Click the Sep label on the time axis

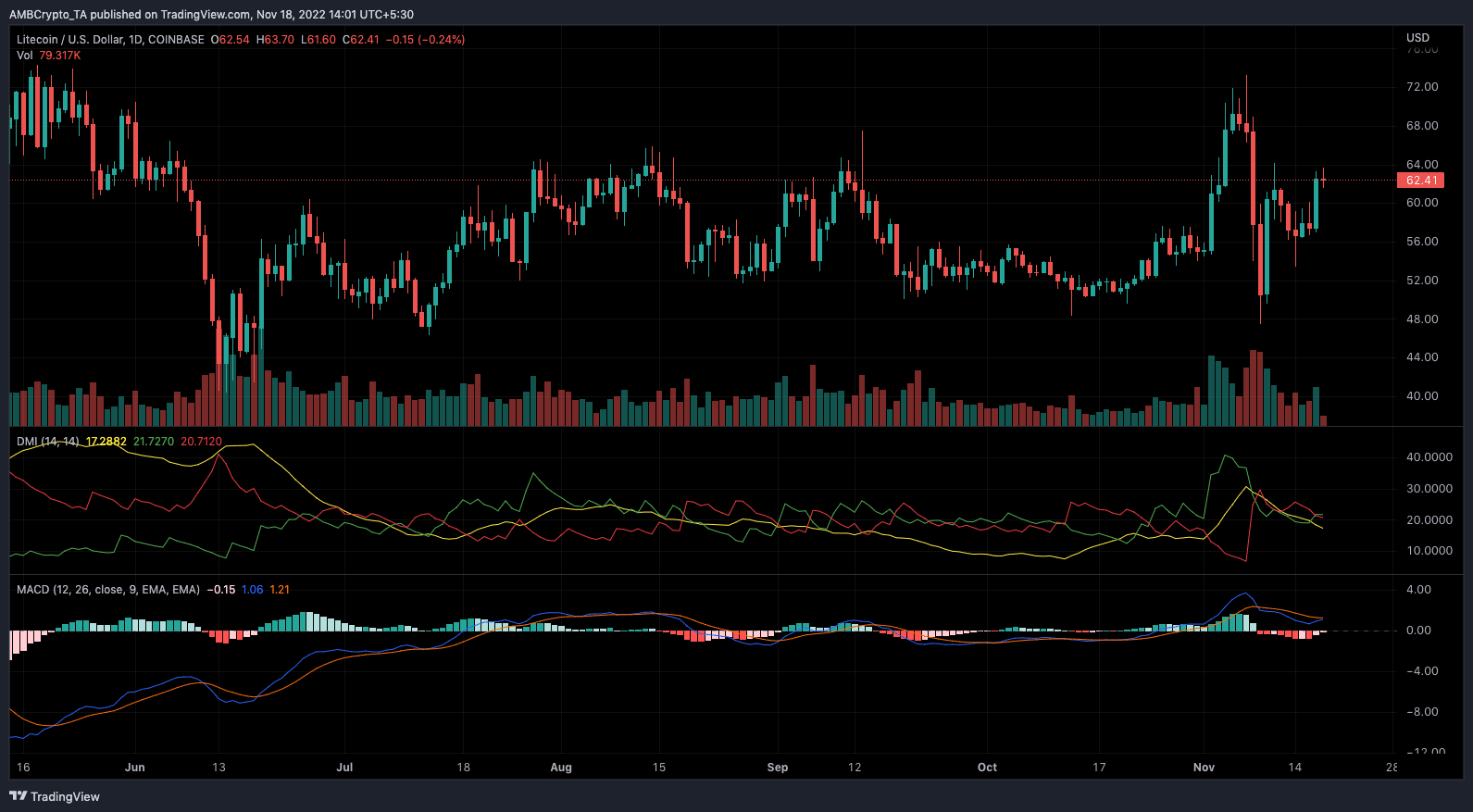coord(778,768)
